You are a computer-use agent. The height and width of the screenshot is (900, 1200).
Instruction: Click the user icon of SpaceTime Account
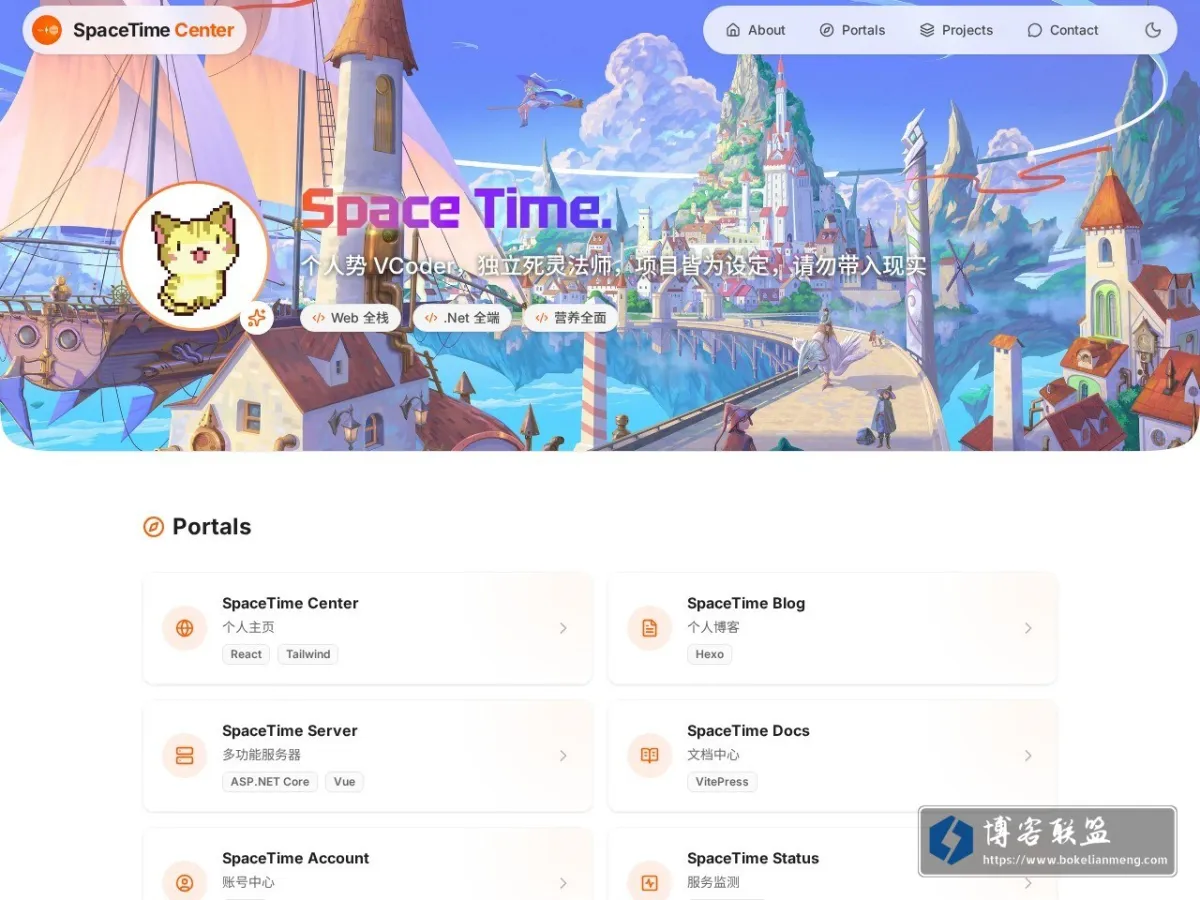185,883
